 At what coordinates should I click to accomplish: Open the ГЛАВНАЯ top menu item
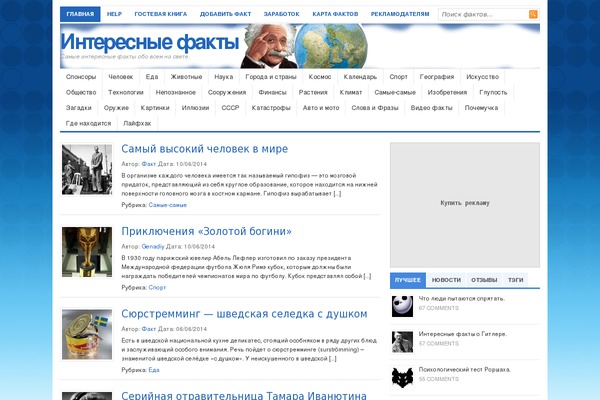point(80,14)
